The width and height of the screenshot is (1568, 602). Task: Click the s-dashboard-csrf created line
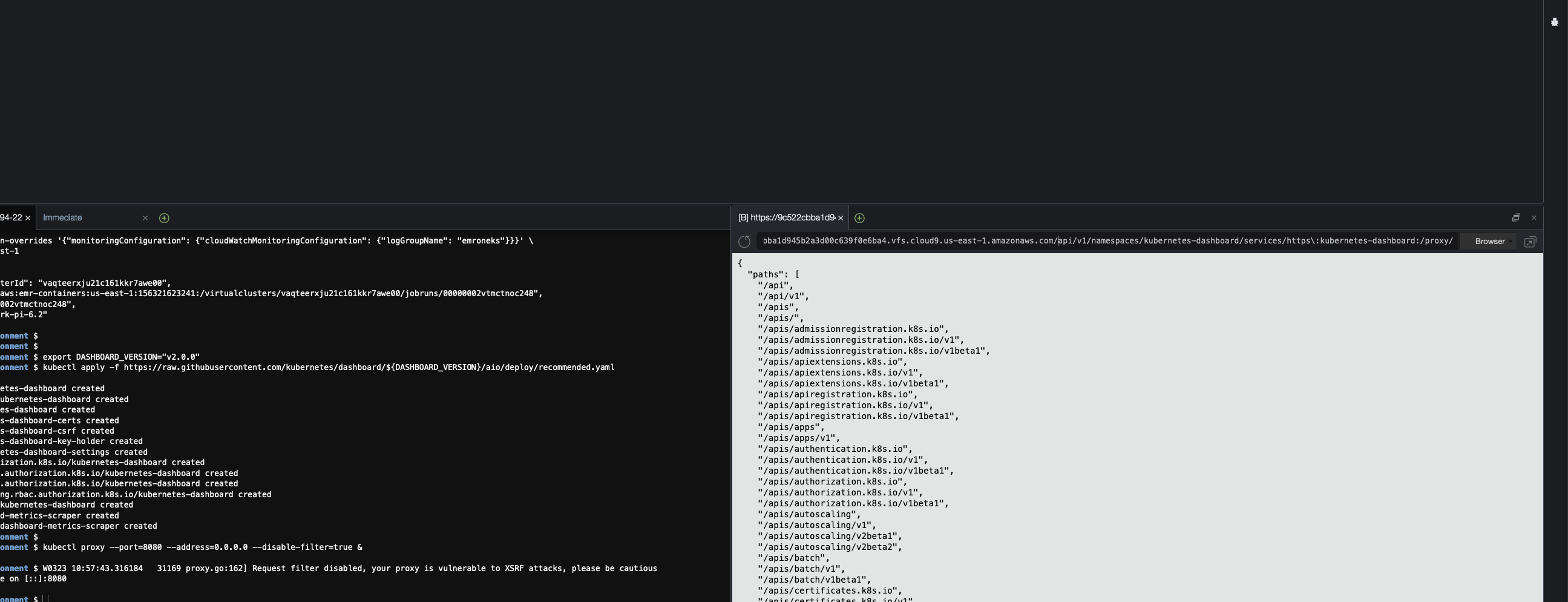[x=57, y=431]
